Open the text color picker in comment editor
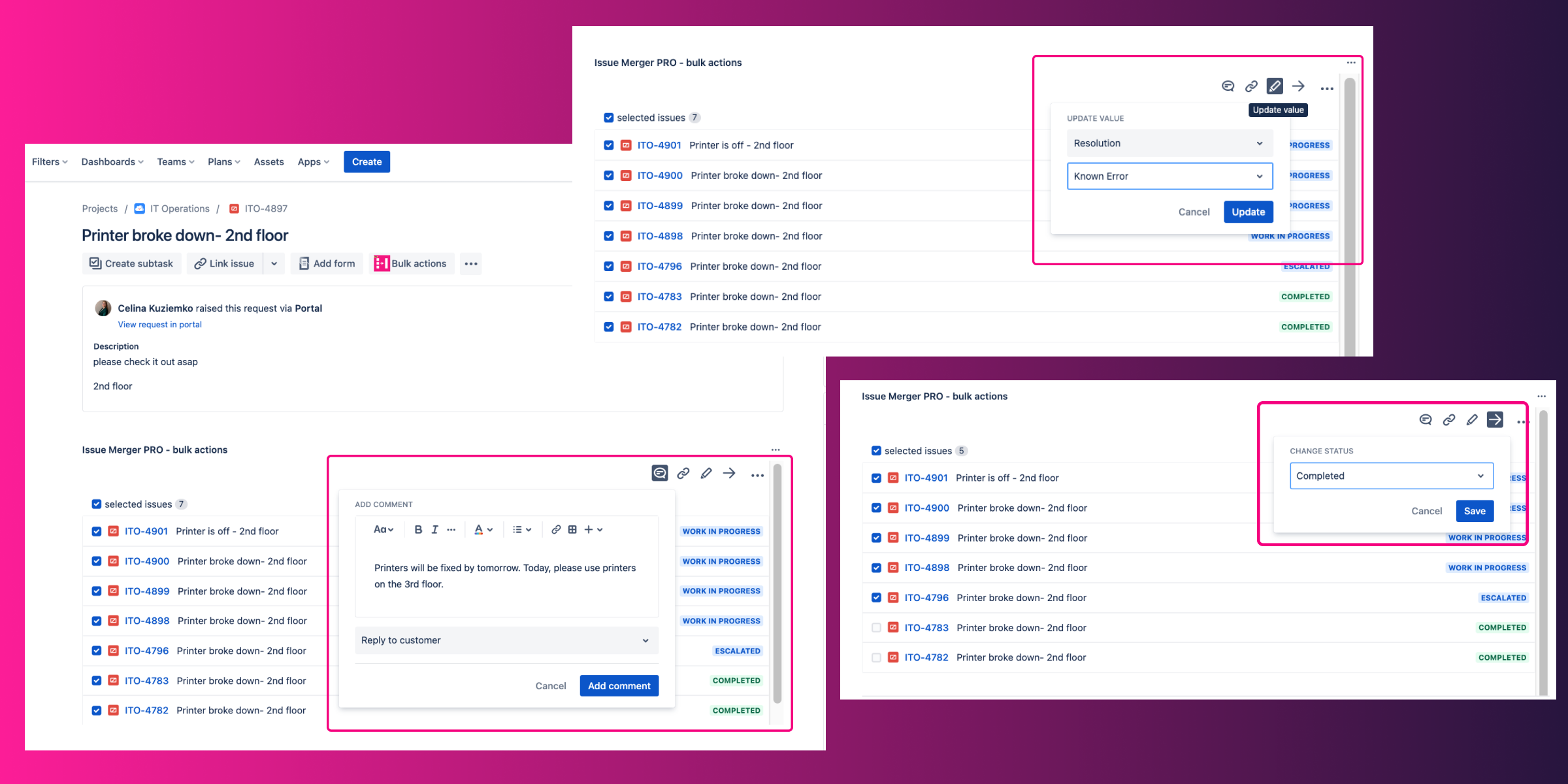The width and height of the screenshot is (1568, 784). [x=481, y=529]
